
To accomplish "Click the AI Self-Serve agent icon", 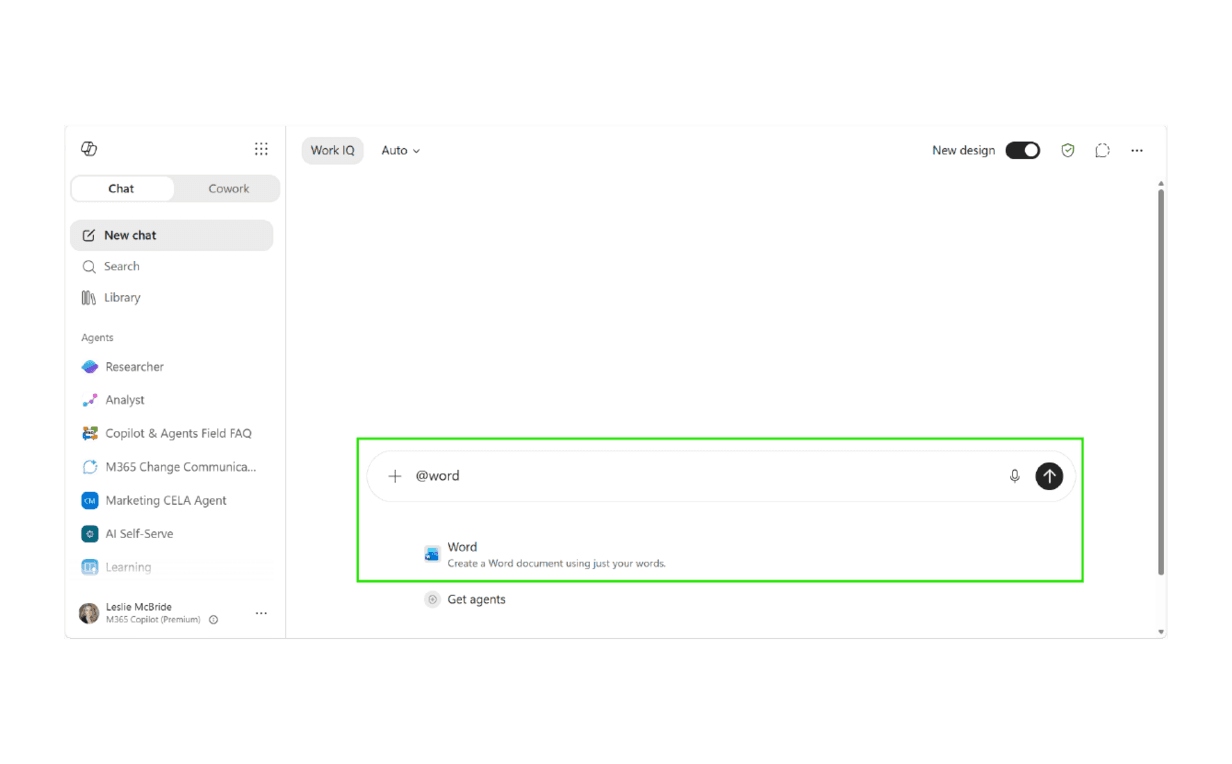I will [90, 534].
